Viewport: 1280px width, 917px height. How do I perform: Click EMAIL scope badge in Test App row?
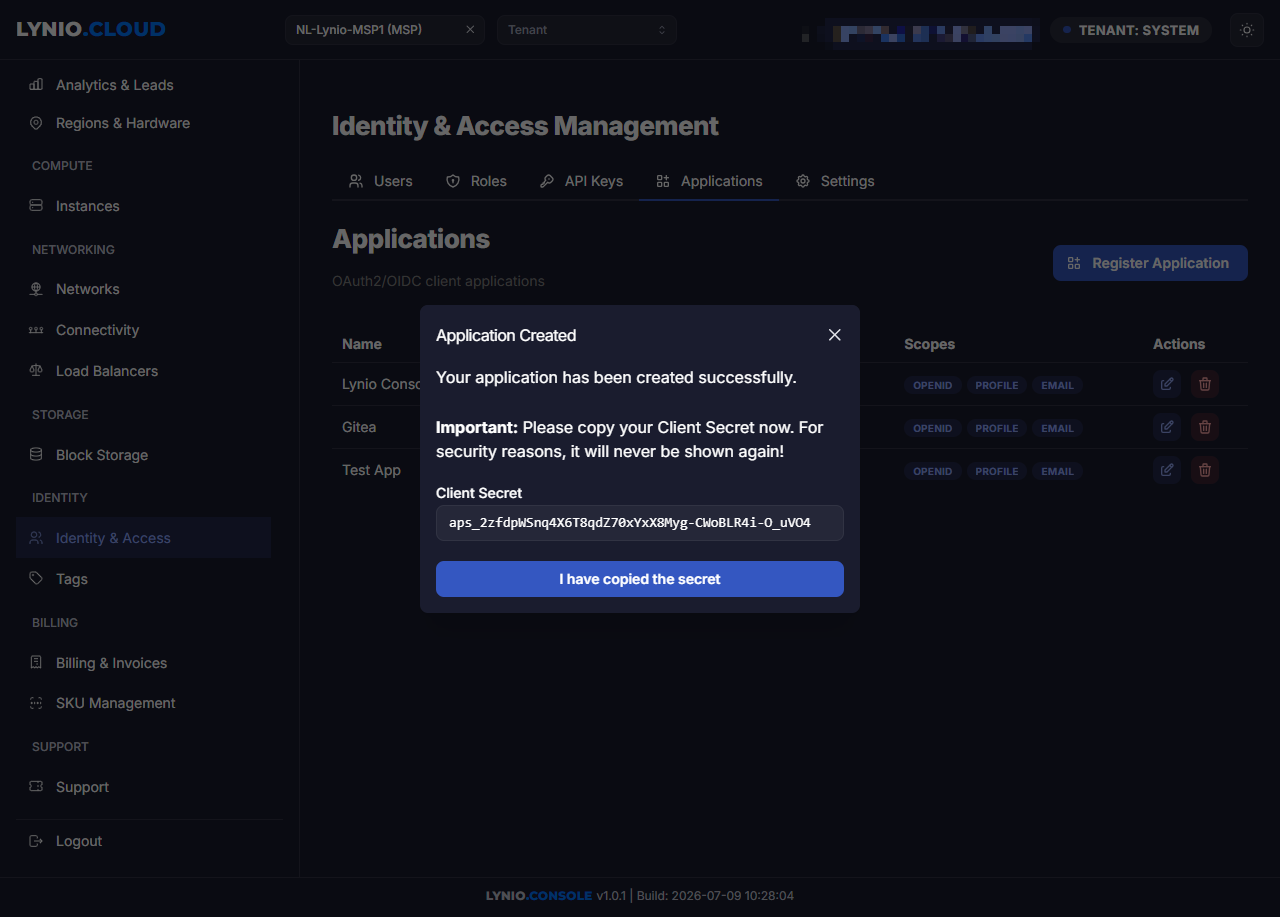click(1057, 471)
